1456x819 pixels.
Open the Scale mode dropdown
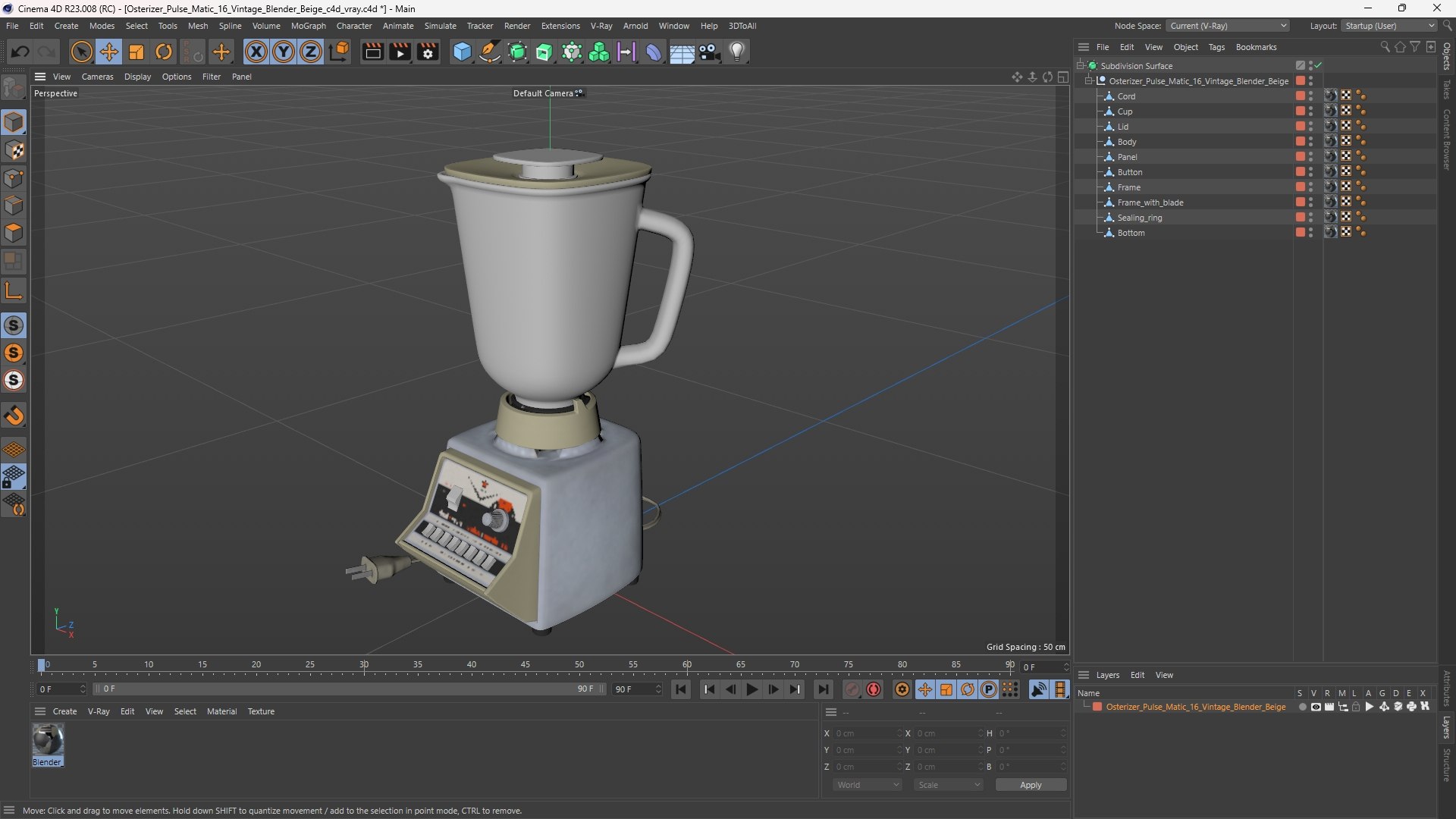click(x=949, y=785)
